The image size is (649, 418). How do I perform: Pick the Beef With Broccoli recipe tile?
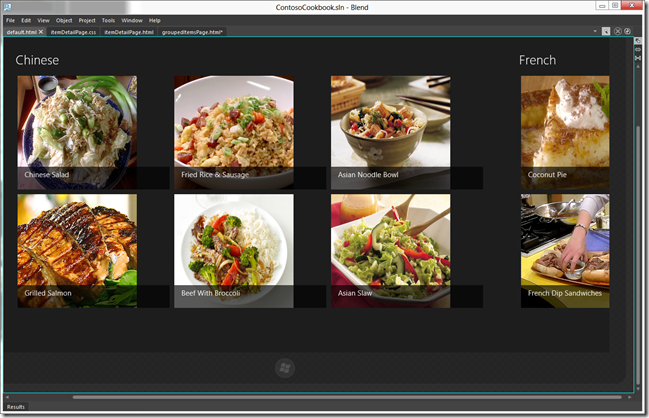pos(233,251)
